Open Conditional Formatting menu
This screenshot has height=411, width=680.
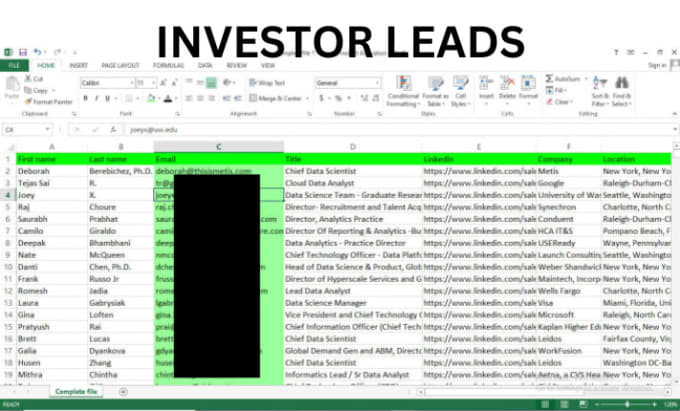[x=403, y=91]
